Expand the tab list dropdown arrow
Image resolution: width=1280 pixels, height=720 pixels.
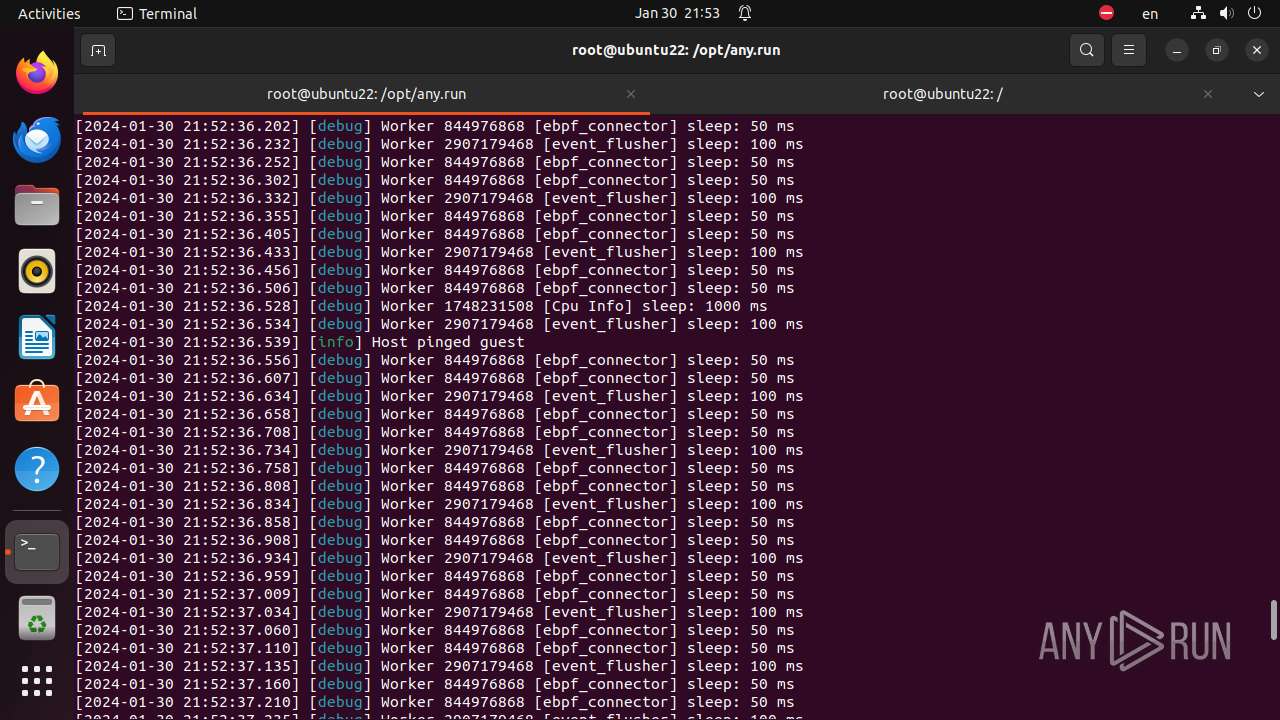[x=1259, y=94]
